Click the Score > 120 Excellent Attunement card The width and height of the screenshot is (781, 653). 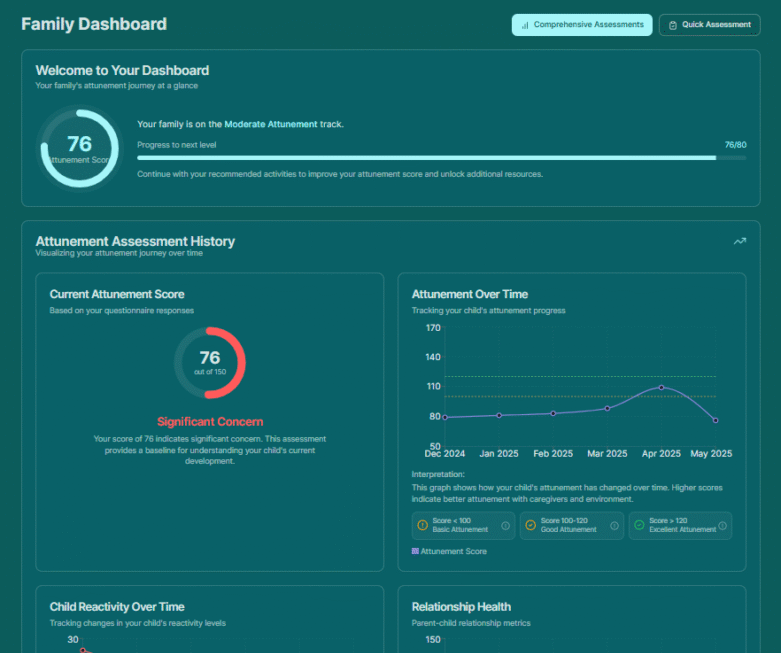pyautogui.click(x=680, y=525)
